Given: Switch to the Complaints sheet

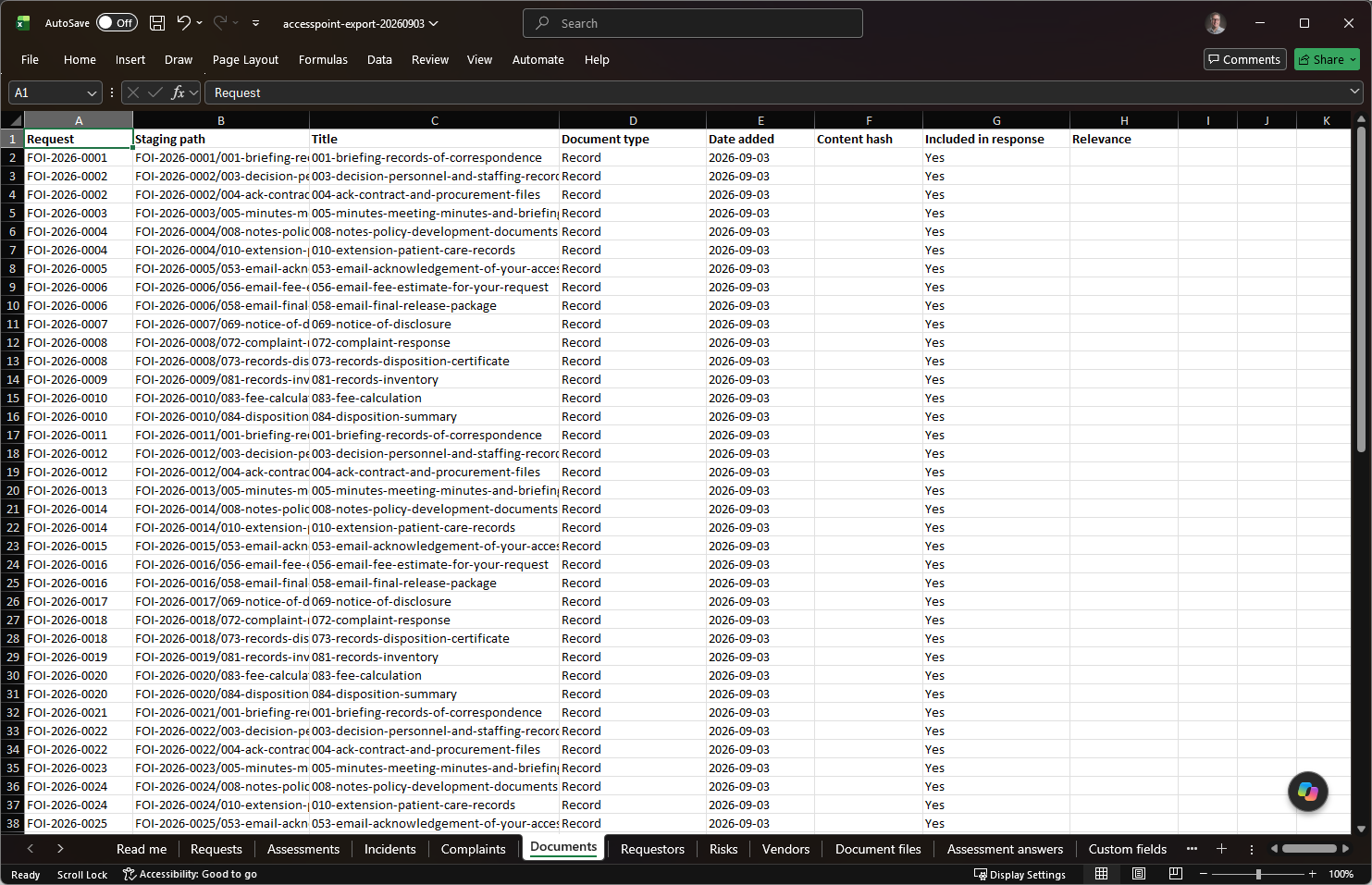Looking at the screenshot, I should [x=474, y=849].
